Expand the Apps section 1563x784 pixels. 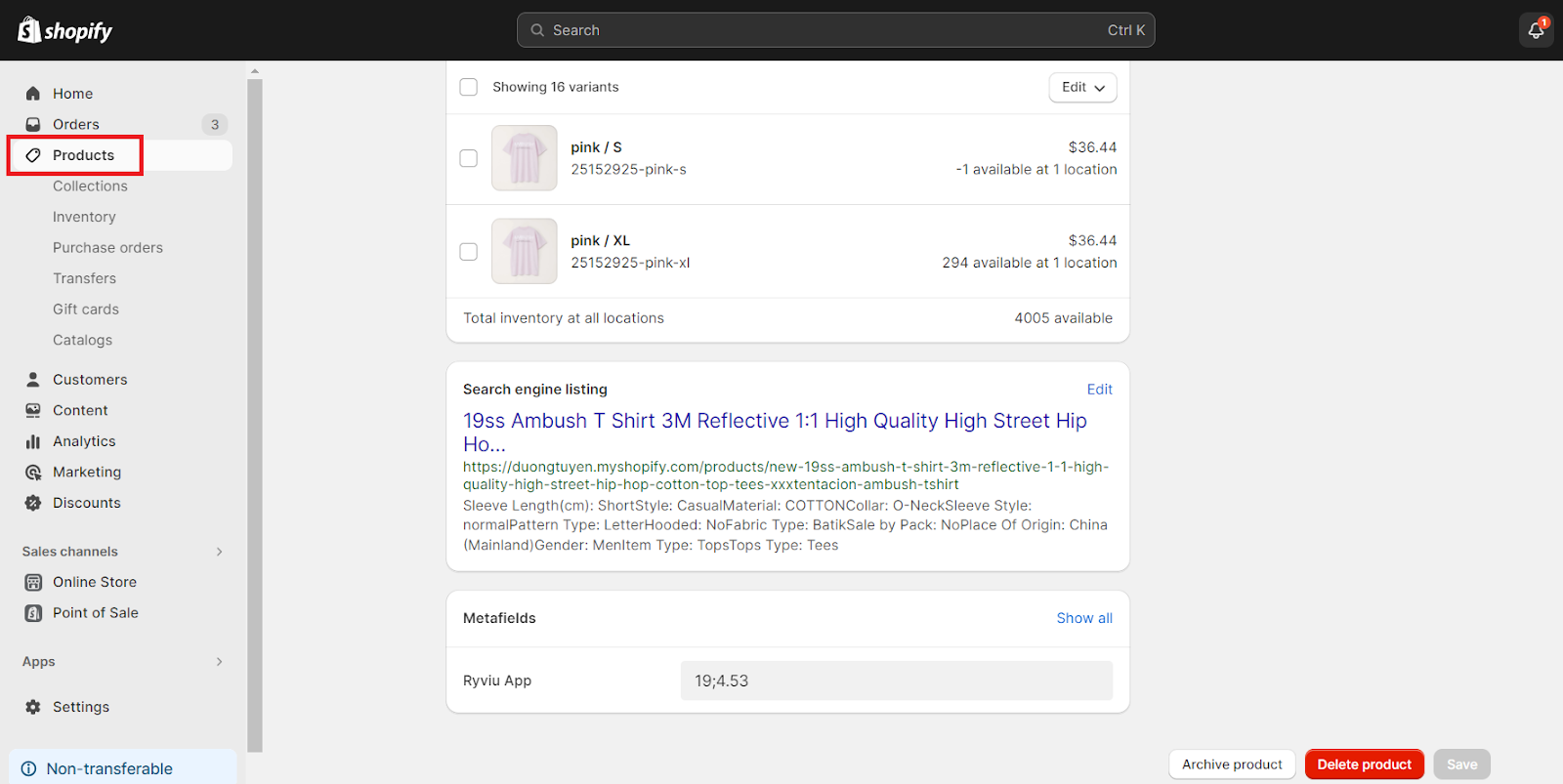219,662
